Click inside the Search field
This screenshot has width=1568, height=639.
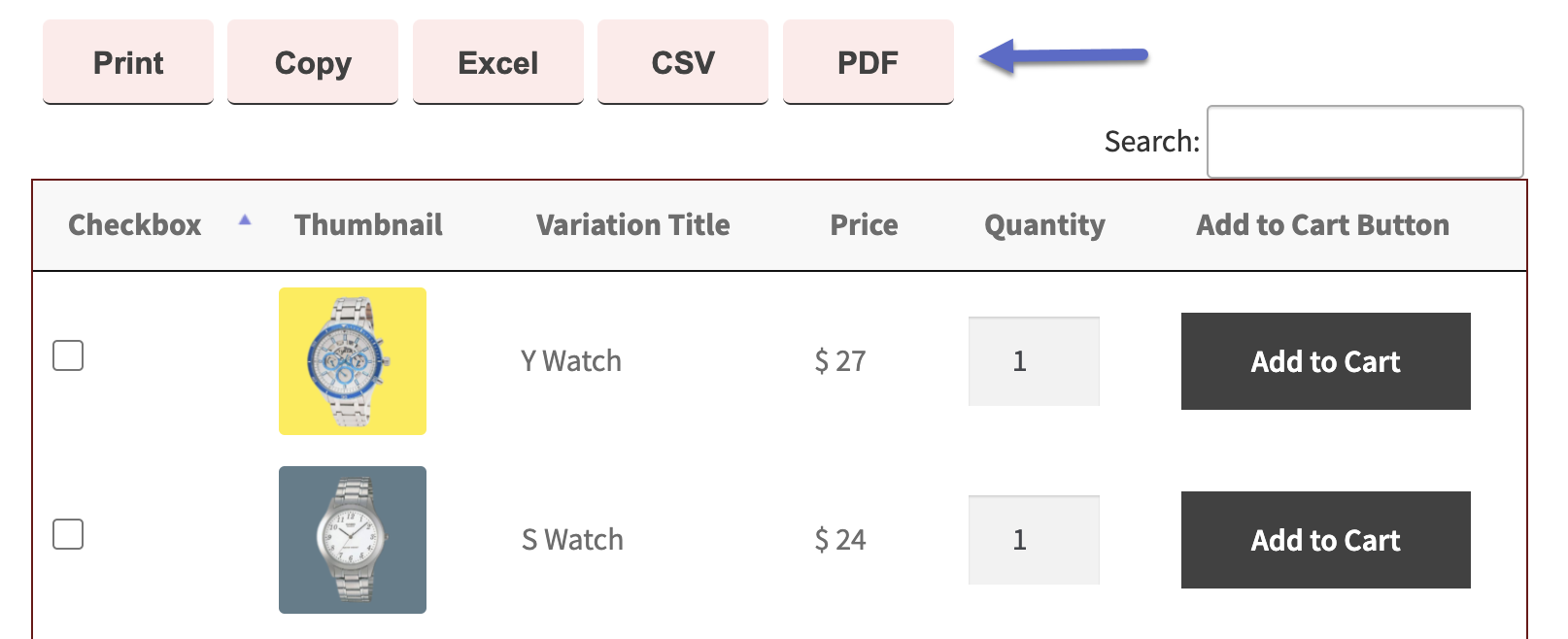click(x=1364, y=142)
